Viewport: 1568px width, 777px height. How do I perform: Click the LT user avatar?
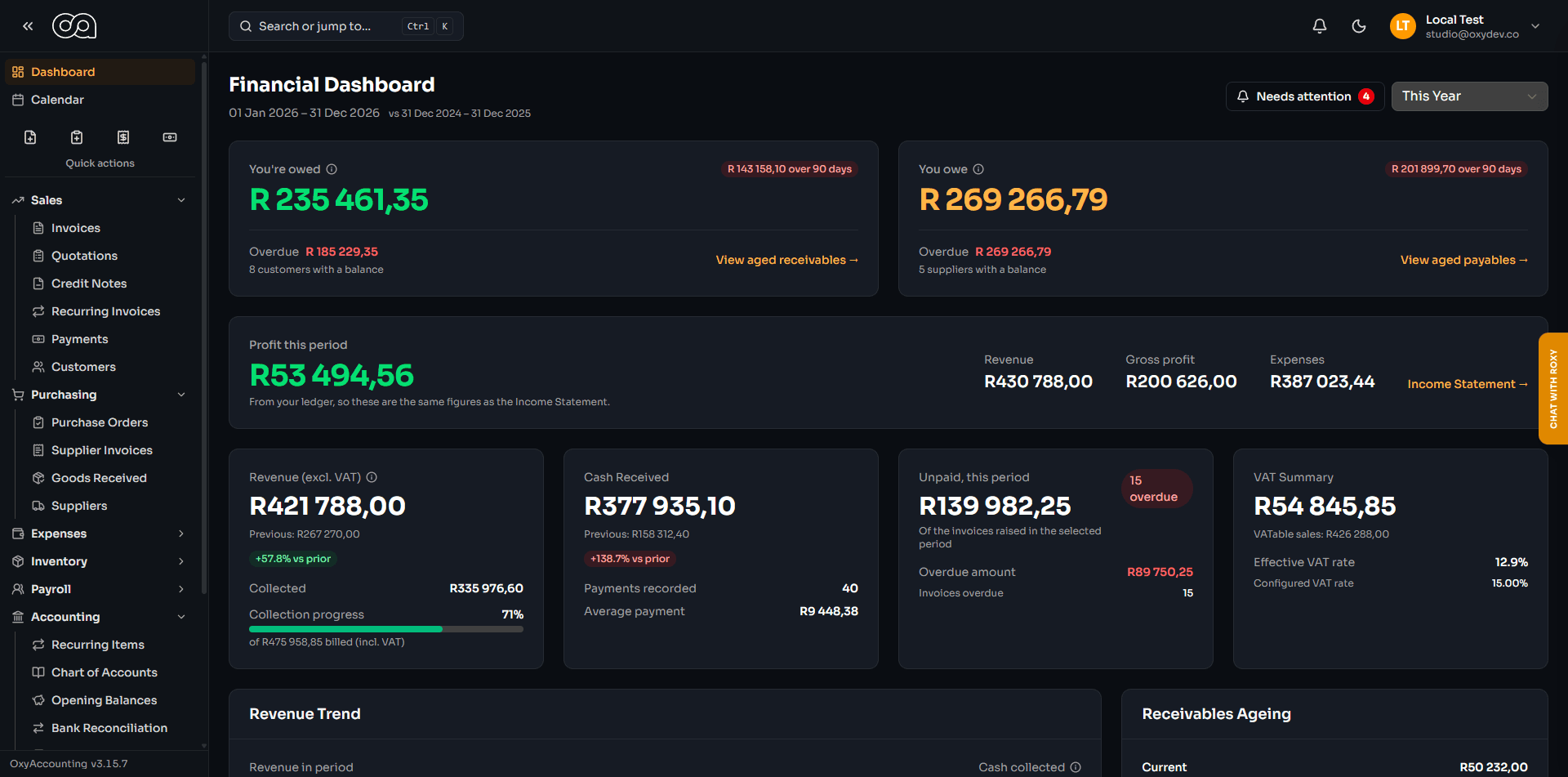1403,26
